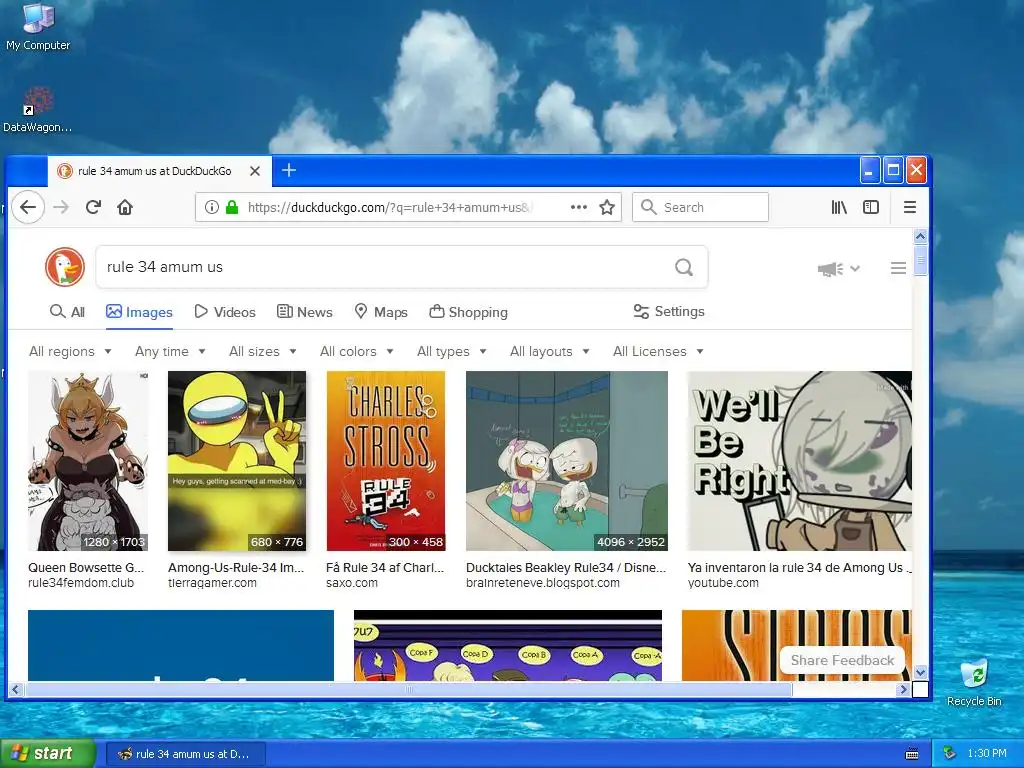This screenshot has height=768, width=1024.
Task: Click the green secure connection padlock
Action: (x=232, y=208)
